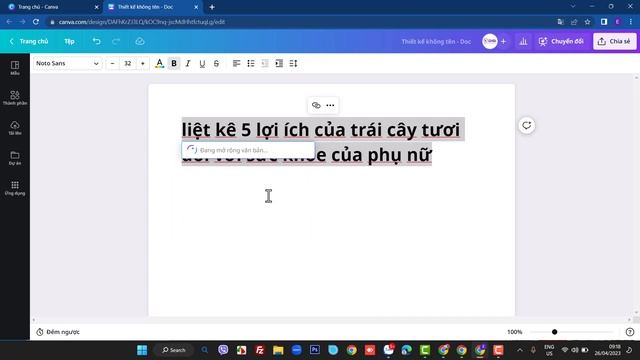Toggle bold formatting

[x=174, y=63]
